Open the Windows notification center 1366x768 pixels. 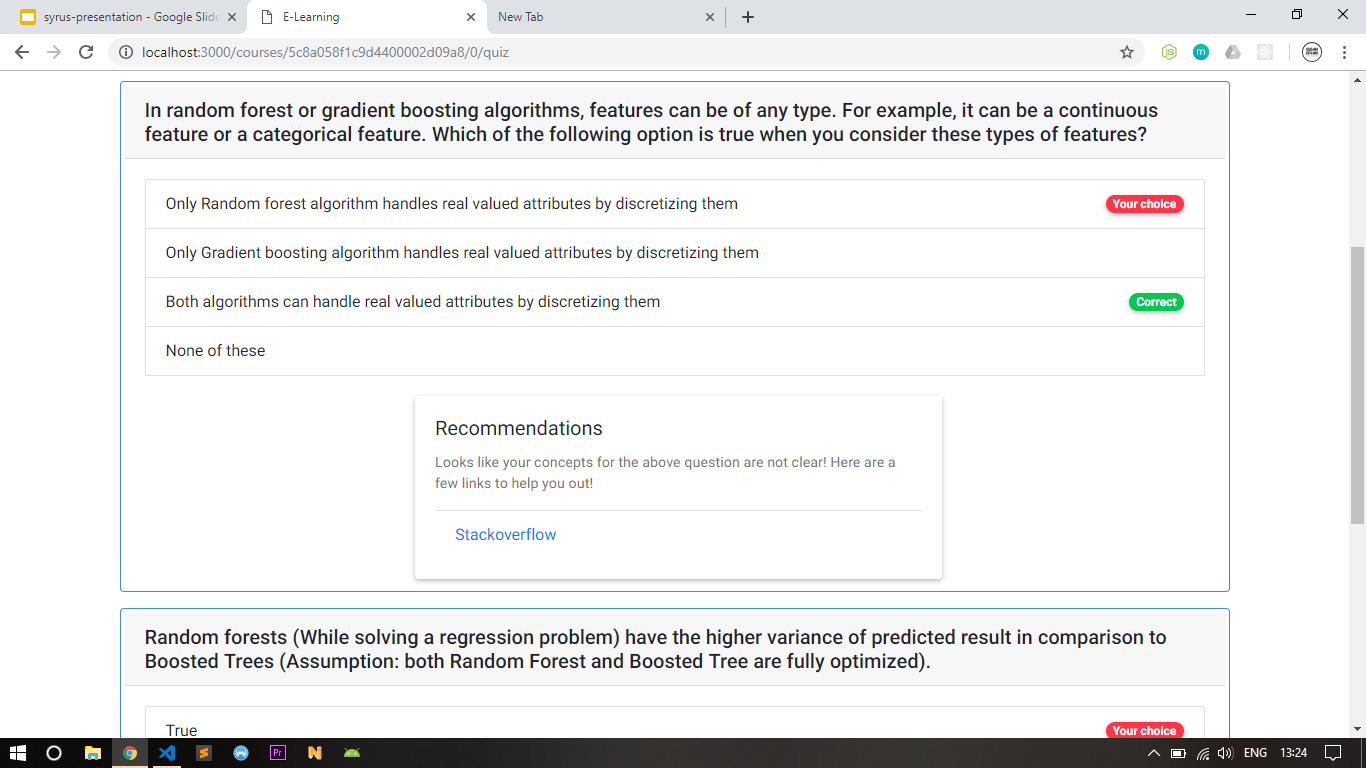pos(1333,753)
